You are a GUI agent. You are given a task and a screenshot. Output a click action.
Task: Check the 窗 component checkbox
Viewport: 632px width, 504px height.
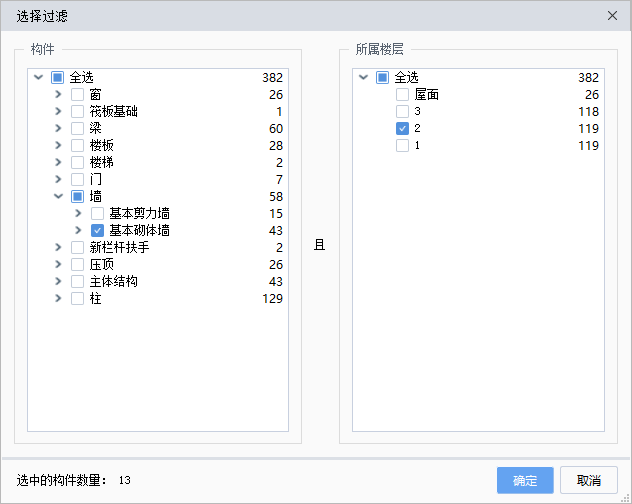77,95
